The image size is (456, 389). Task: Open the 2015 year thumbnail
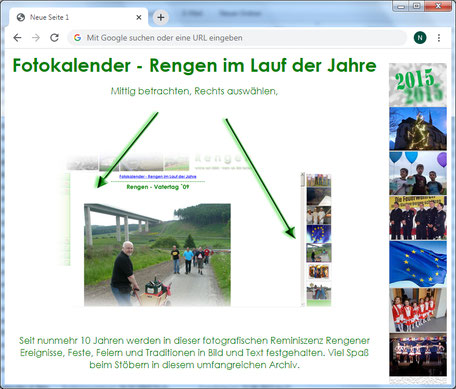pos(418,85)
